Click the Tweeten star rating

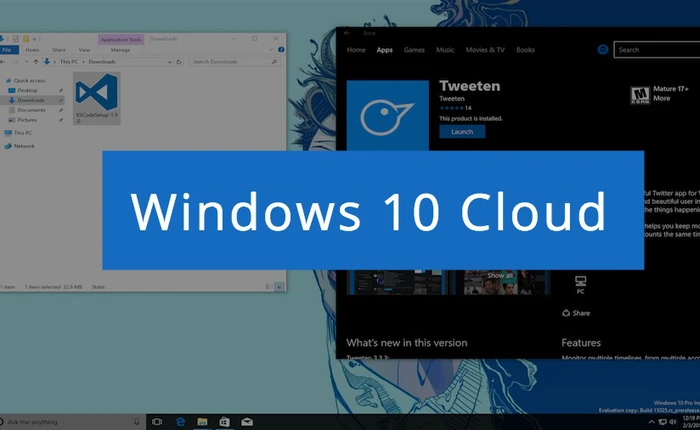click(x=451, y=108)
